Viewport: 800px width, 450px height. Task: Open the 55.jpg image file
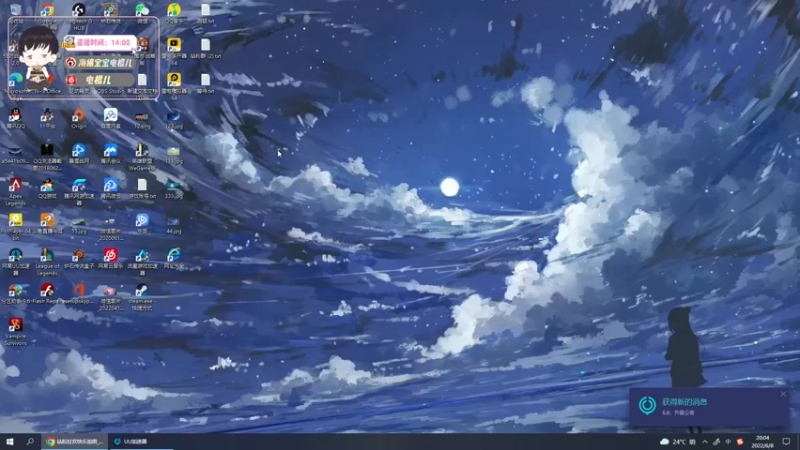click(x=79, y=221)
